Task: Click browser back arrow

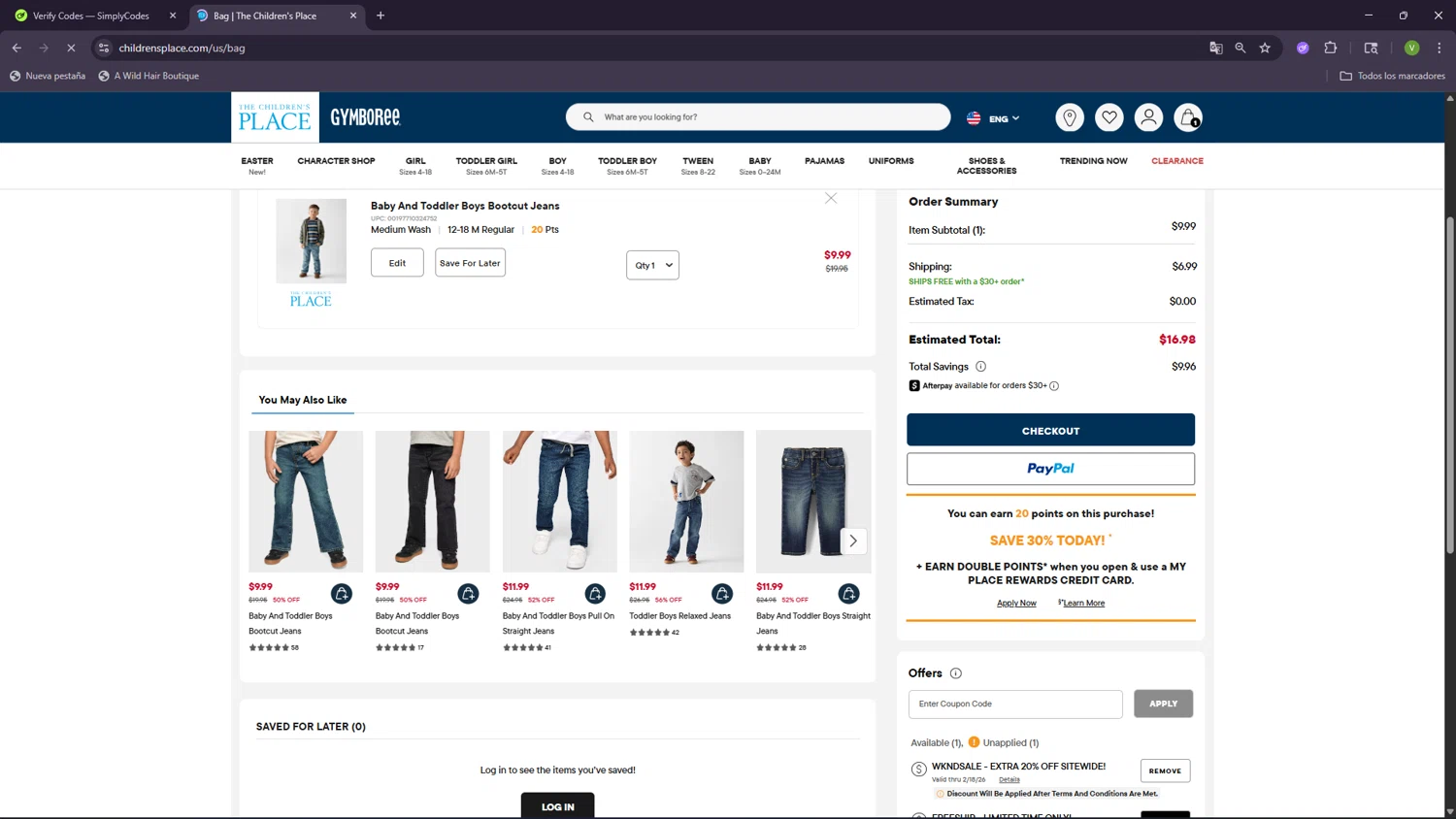Action: coord(17,48)
